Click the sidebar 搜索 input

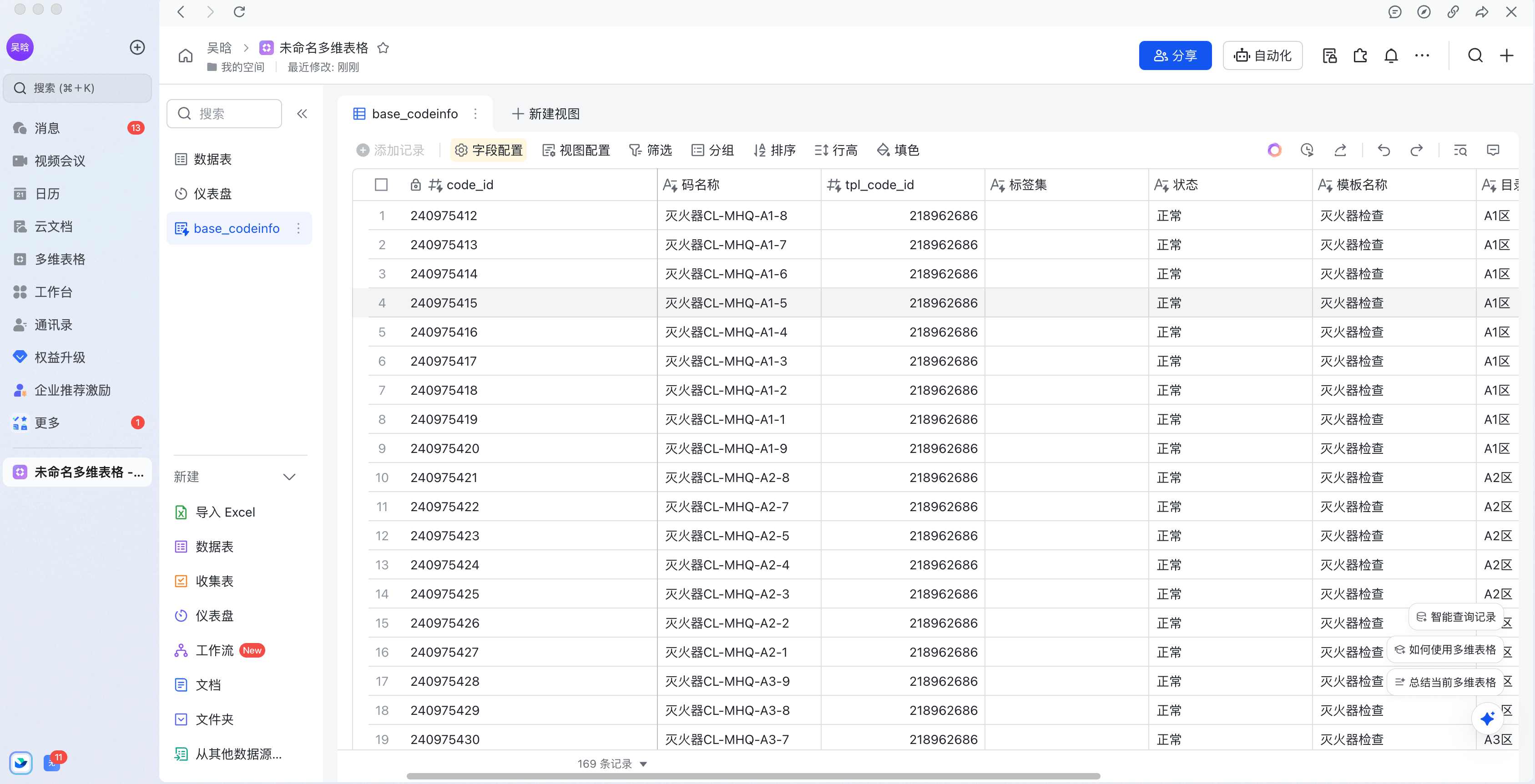click(x=224, y=114)
